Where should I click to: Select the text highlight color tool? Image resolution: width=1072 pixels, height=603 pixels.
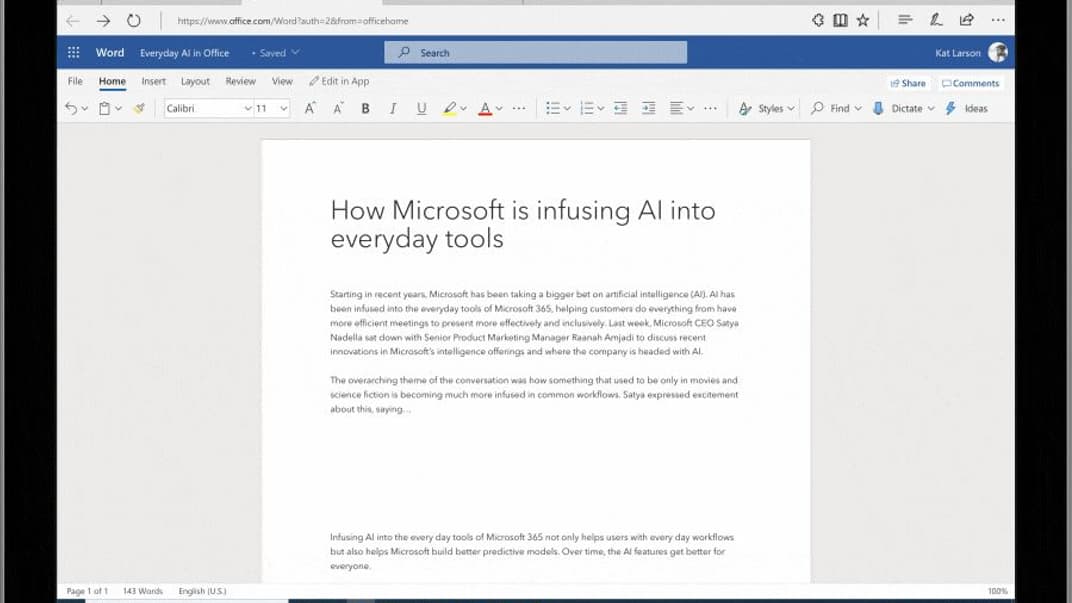click(x=451, y=108)
